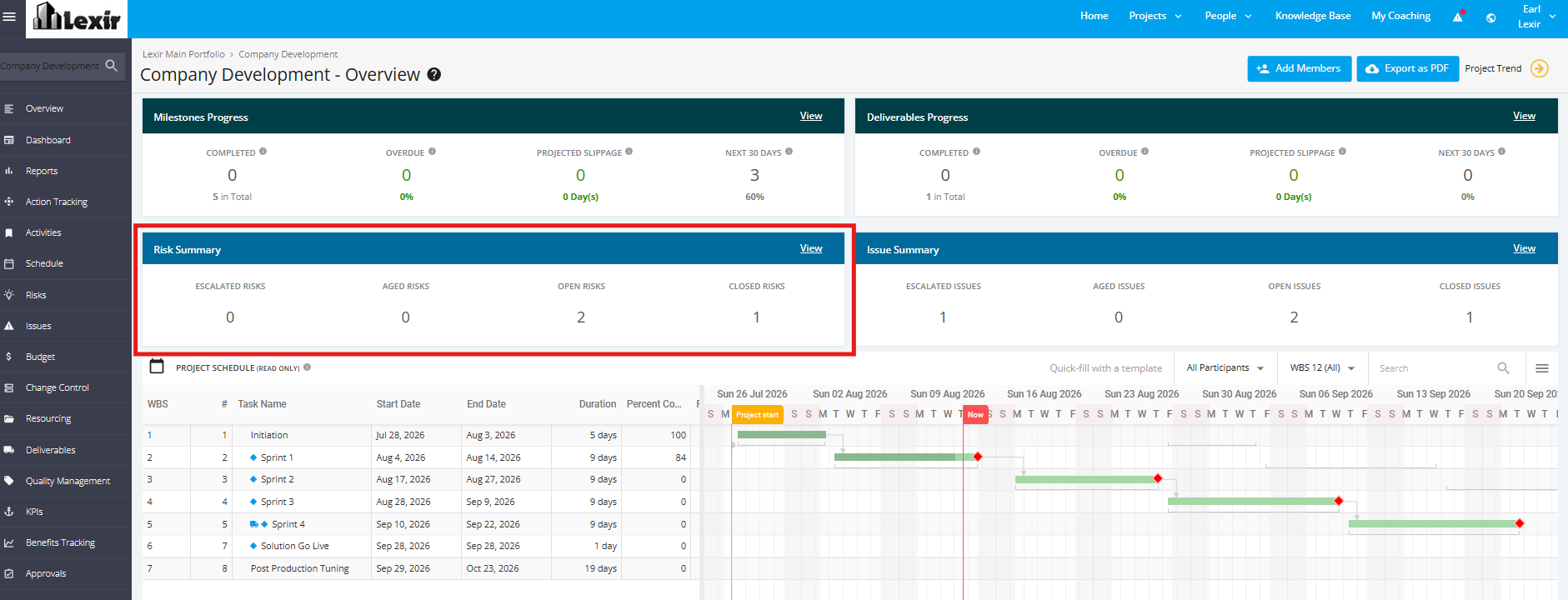Click the schedule search magnifier icon
Viewport: 1568px width, 600px height.
1503,368
